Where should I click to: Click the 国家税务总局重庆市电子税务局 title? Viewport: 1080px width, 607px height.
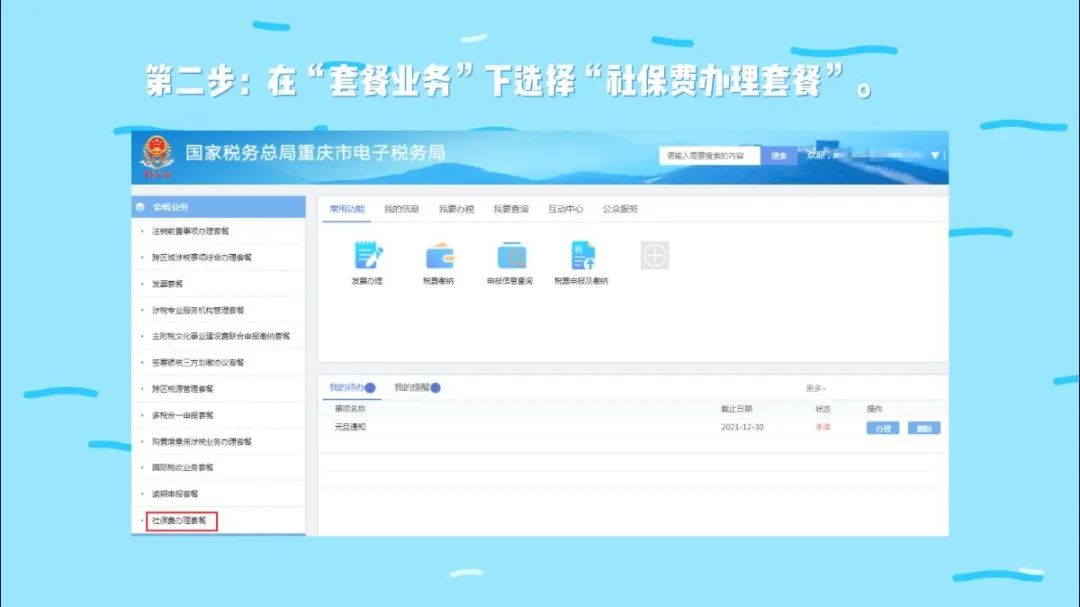point(315,153)
